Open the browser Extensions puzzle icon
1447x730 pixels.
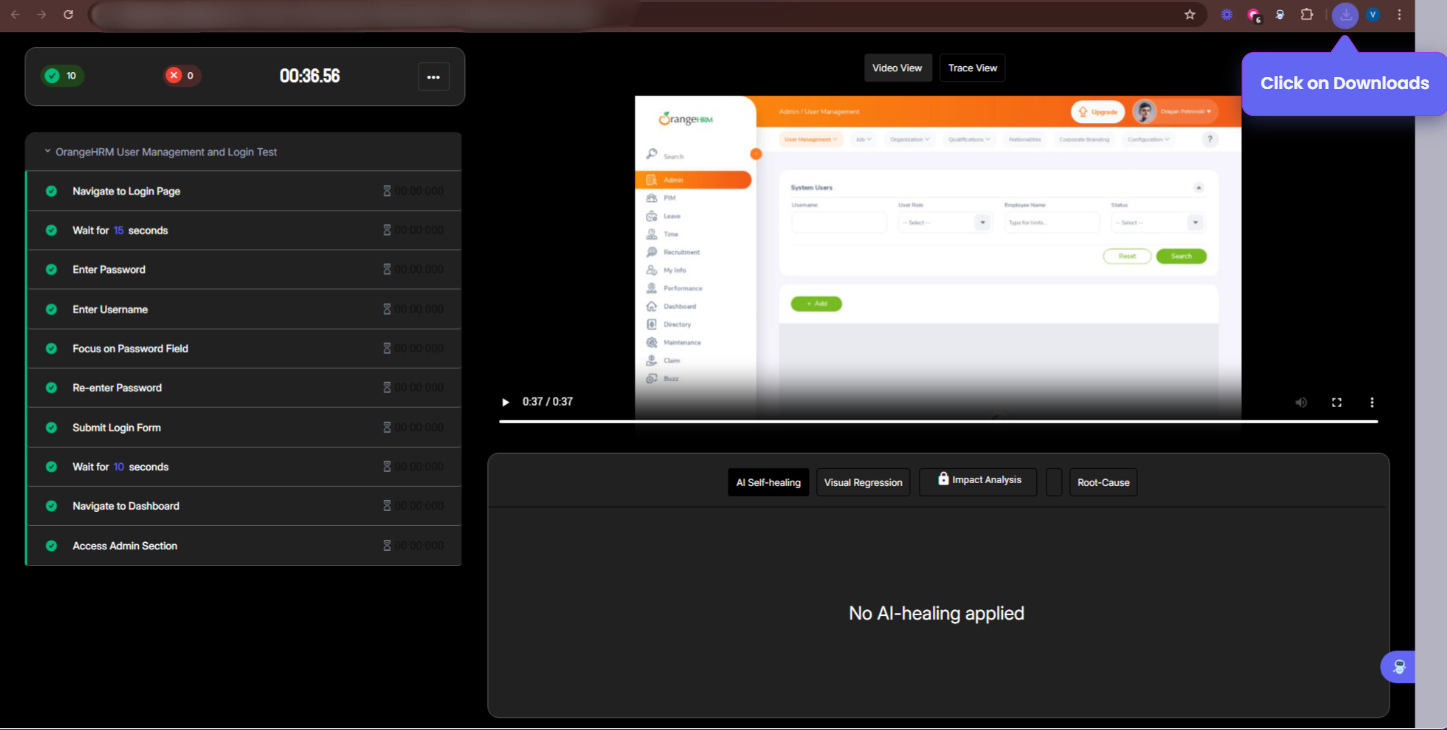point(1306,15)
